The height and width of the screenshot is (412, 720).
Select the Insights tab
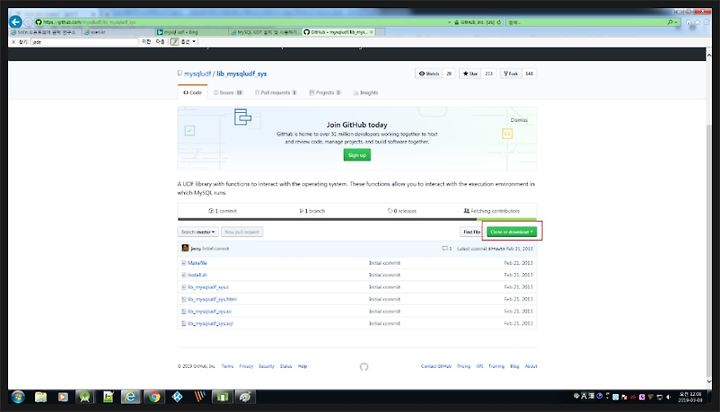(366, 92)
